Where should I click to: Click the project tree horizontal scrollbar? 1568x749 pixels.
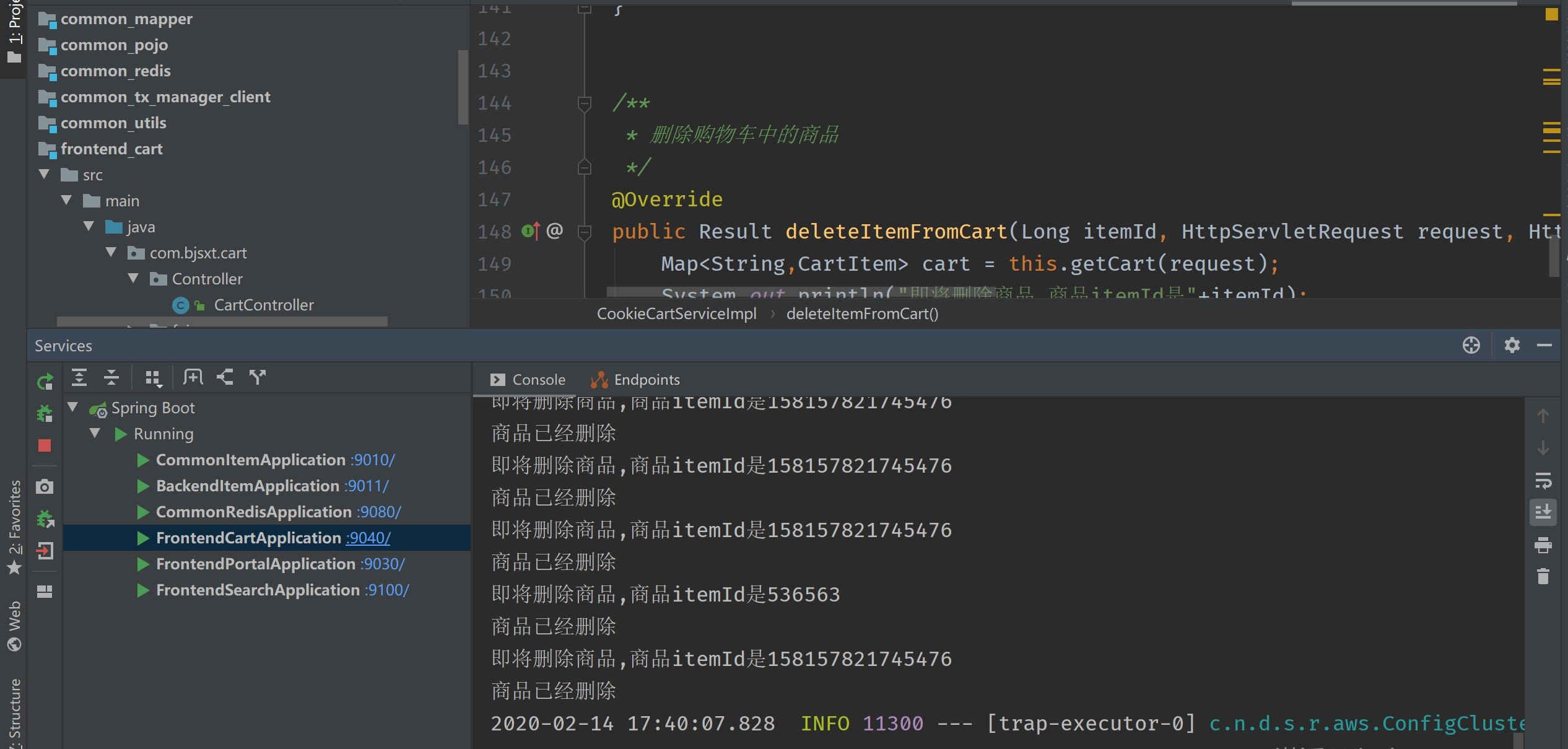tap(222, 322)
